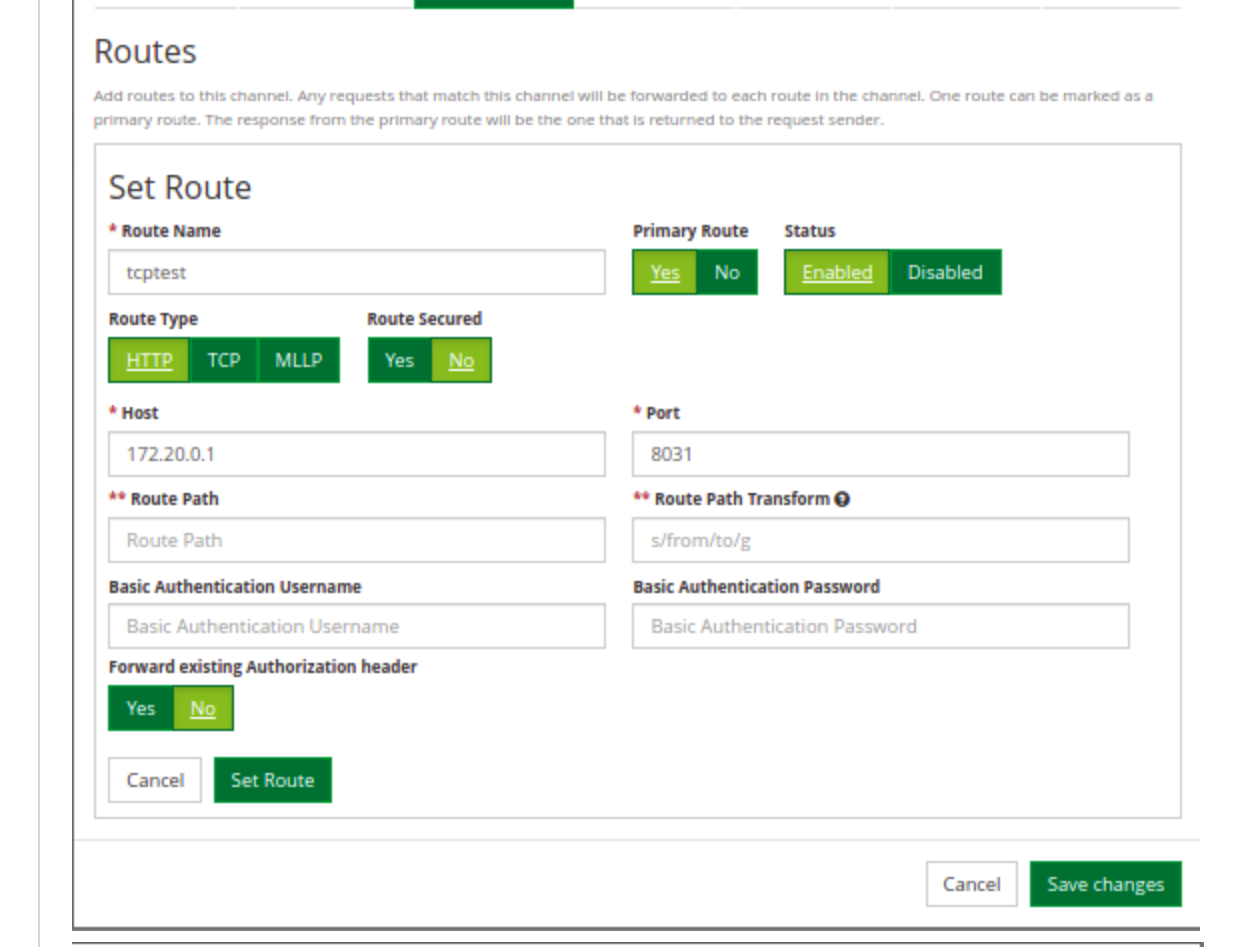Open the Route Path Transform help icon
This screenshot has height=947, width=1238.
pyautogui.click(x=842, y=499)
